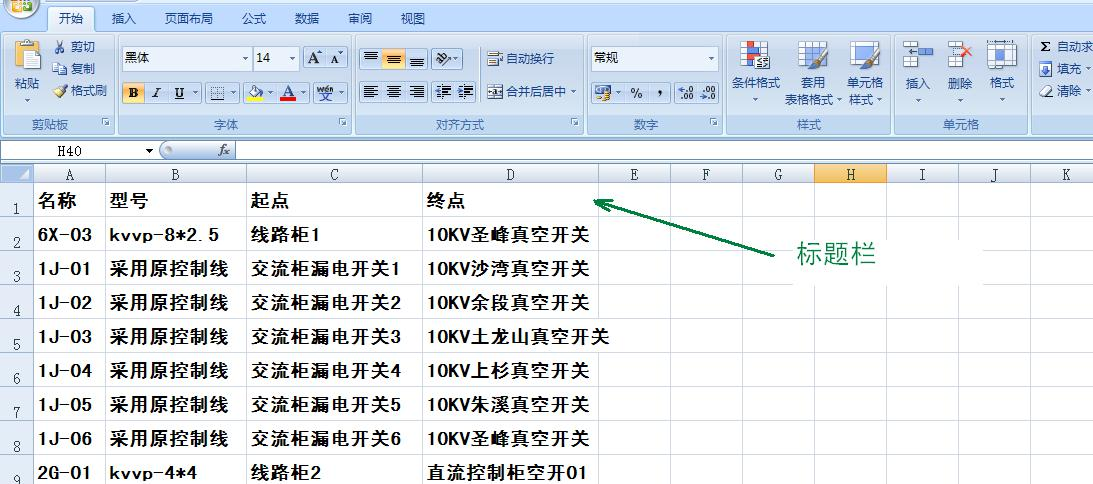Activate the Format Painter brush
Image resolution: width=1093 pixels, height=484 pixels.
[79, 91]
